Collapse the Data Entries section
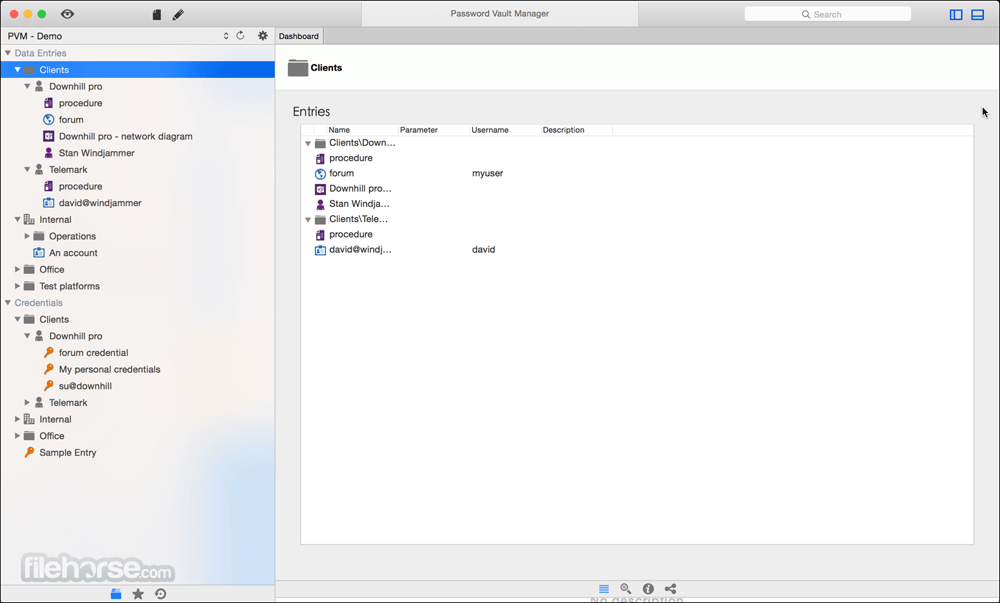1000x603 pixels. pyautogui.click(x=8, y=53)
